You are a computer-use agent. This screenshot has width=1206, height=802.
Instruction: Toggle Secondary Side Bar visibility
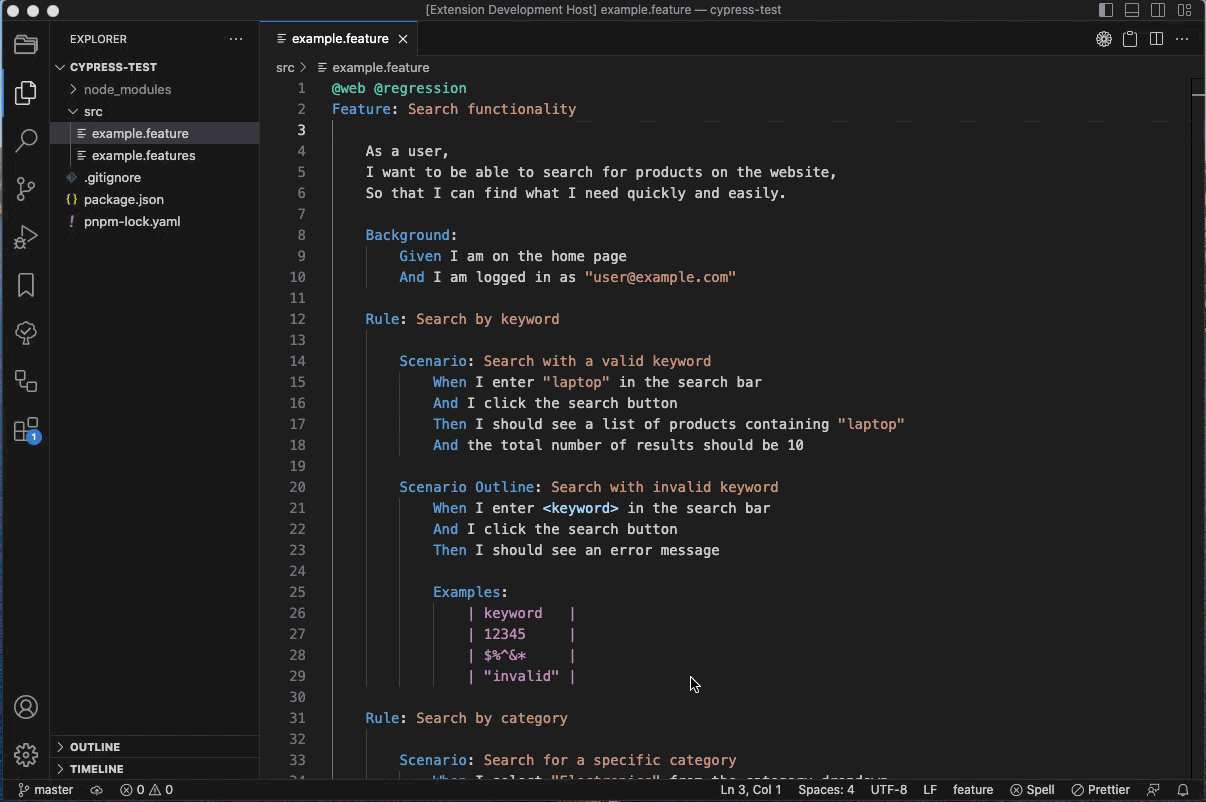(1158, 10)
